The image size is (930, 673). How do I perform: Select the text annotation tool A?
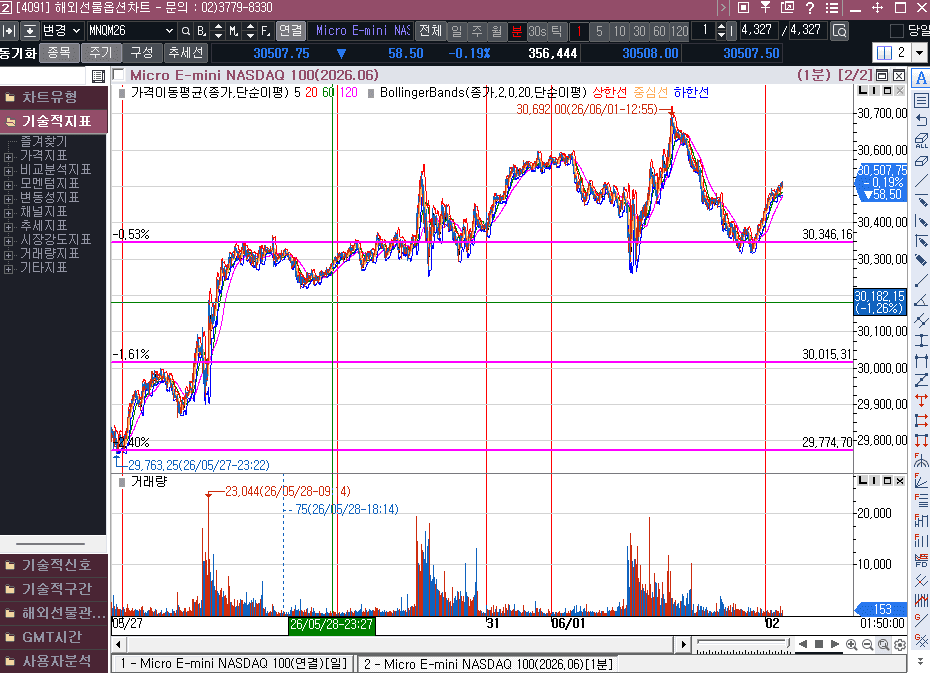(921, 78)
